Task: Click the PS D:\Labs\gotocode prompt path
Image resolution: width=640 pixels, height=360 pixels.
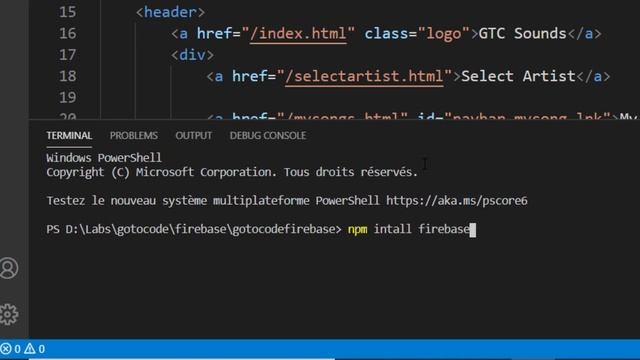Action: click(x=194, y=229)
